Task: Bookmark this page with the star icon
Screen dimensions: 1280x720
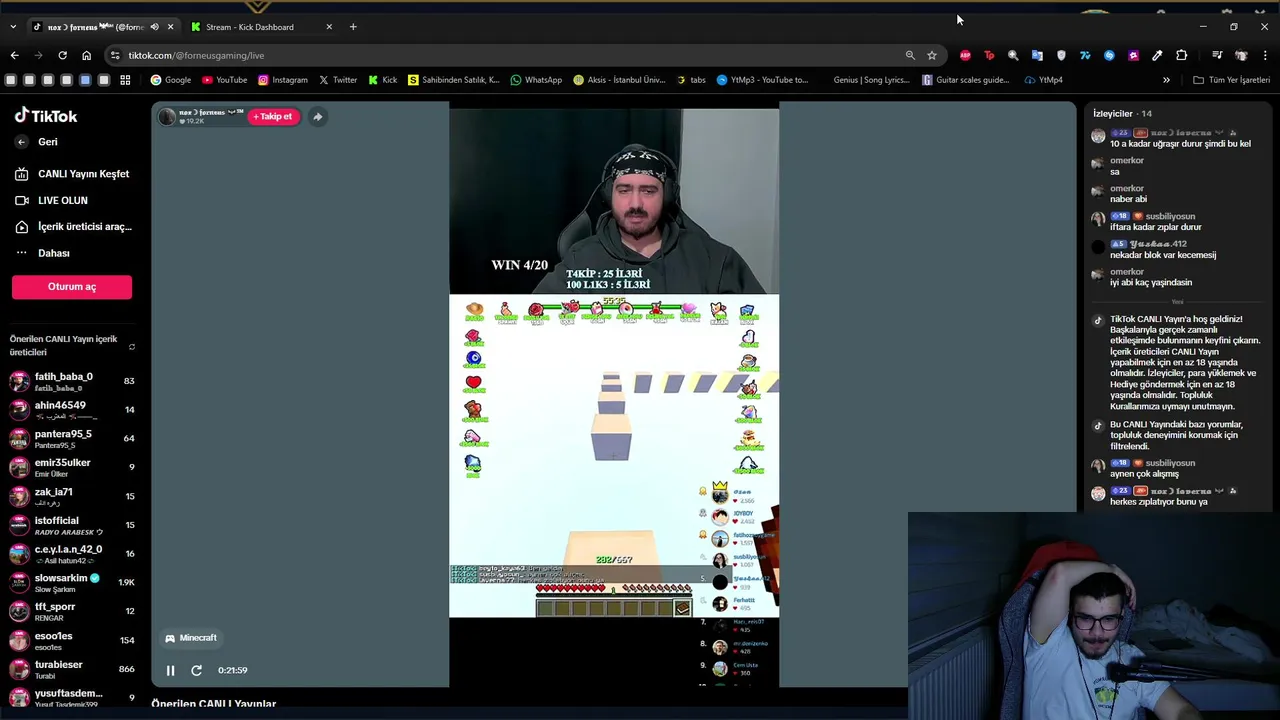Action: (932, 55)
